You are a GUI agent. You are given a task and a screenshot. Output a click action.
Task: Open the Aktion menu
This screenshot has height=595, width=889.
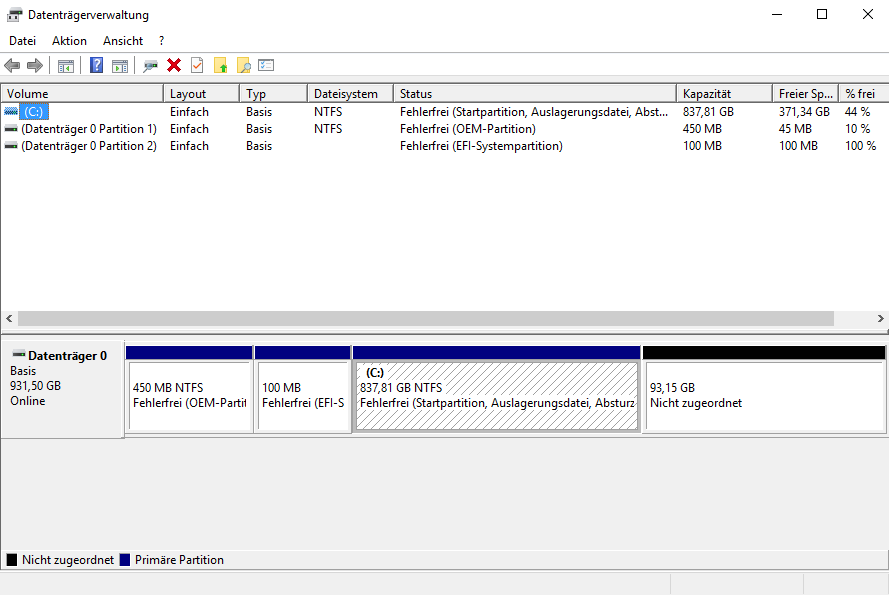pos(69,41)
